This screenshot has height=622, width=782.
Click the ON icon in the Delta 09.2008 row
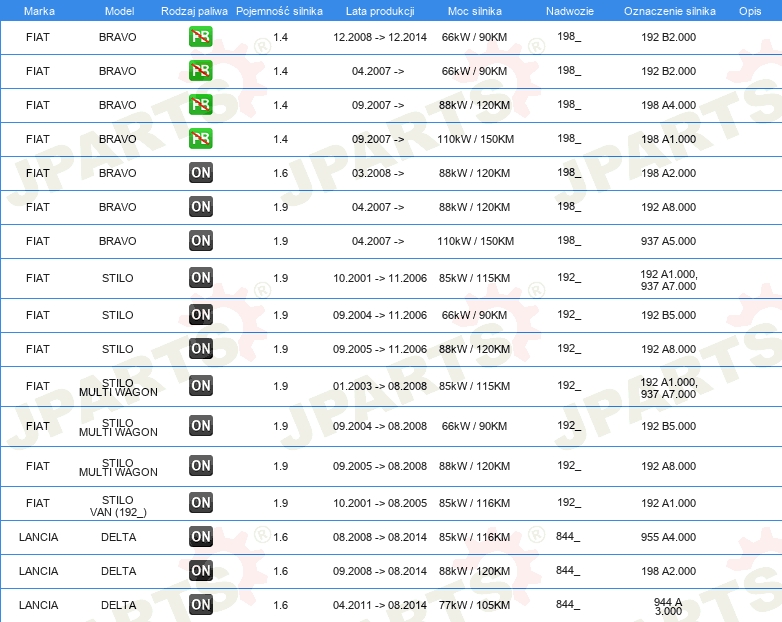point(200,570)
